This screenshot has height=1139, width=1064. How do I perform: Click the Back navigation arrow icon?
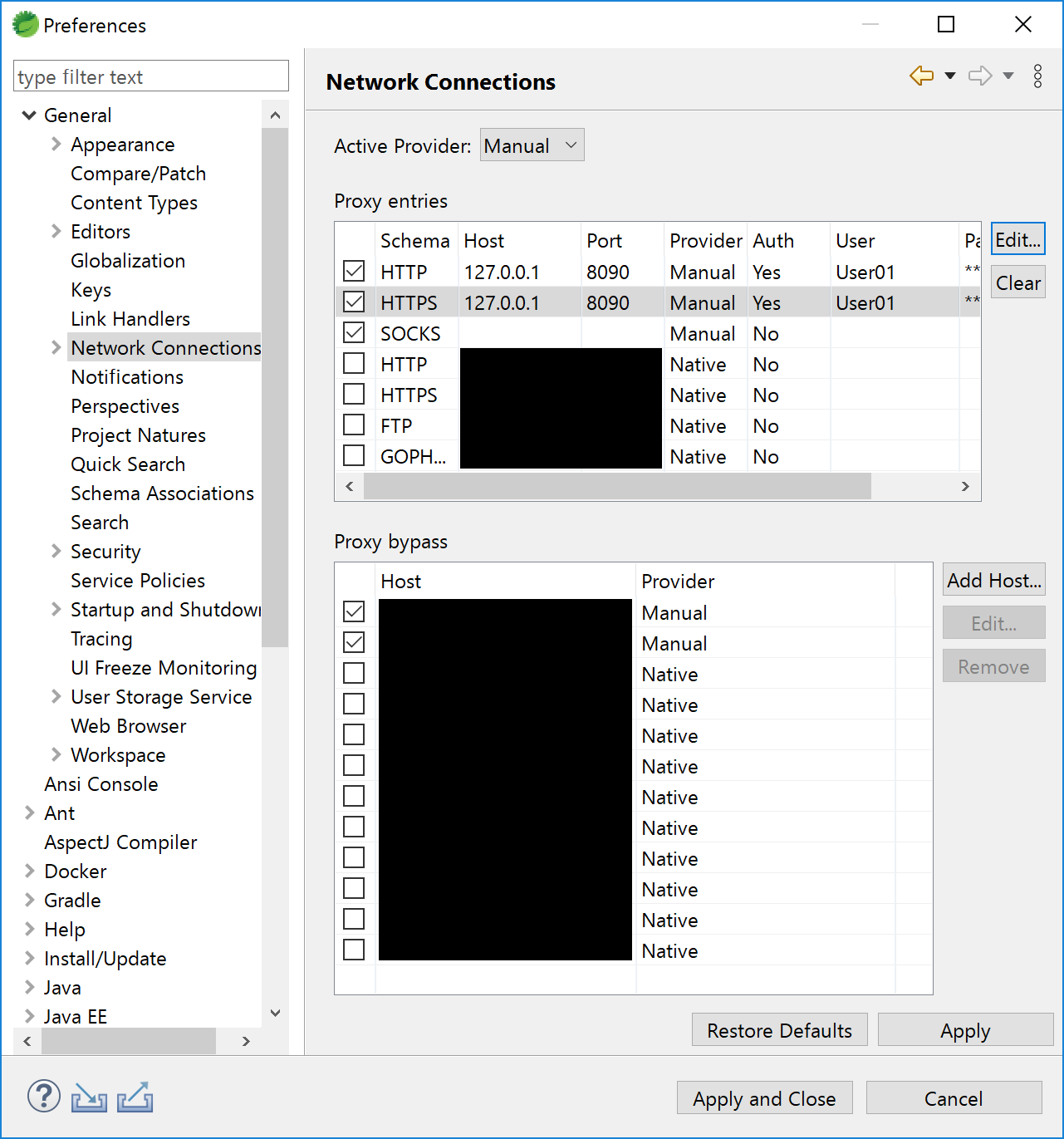pyautogui.click(x=921, y=76)
